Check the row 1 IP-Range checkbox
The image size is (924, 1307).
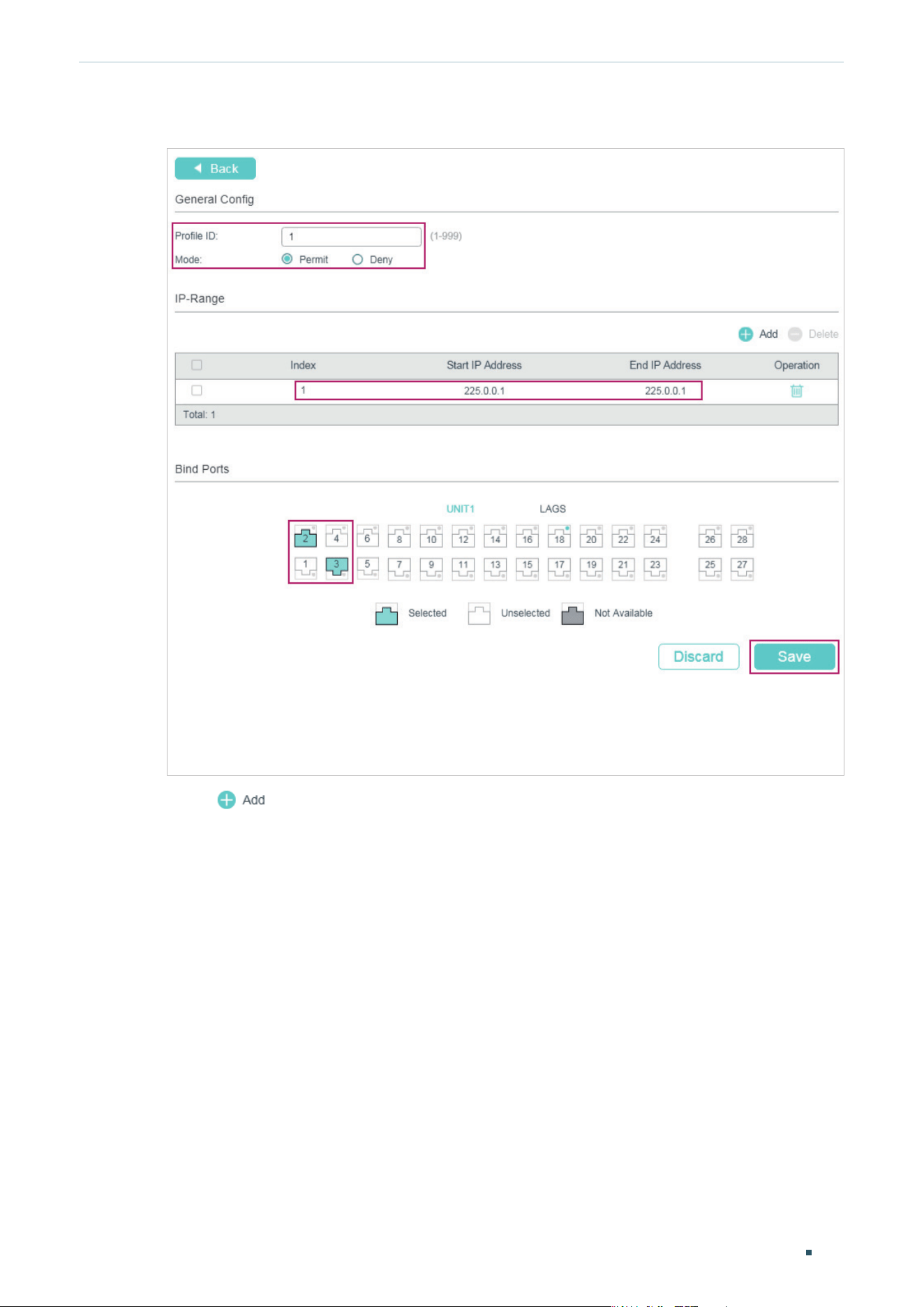point(197,390)
